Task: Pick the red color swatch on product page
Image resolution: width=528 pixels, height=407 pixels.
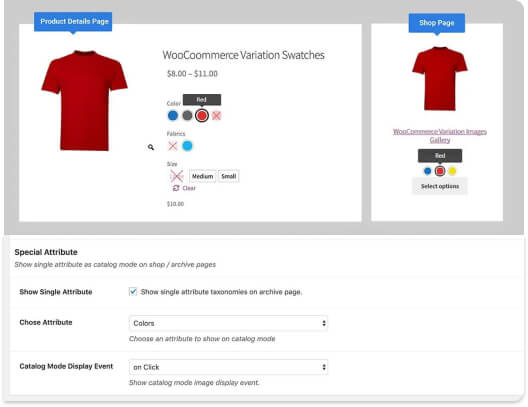Action: pos(202,116)
